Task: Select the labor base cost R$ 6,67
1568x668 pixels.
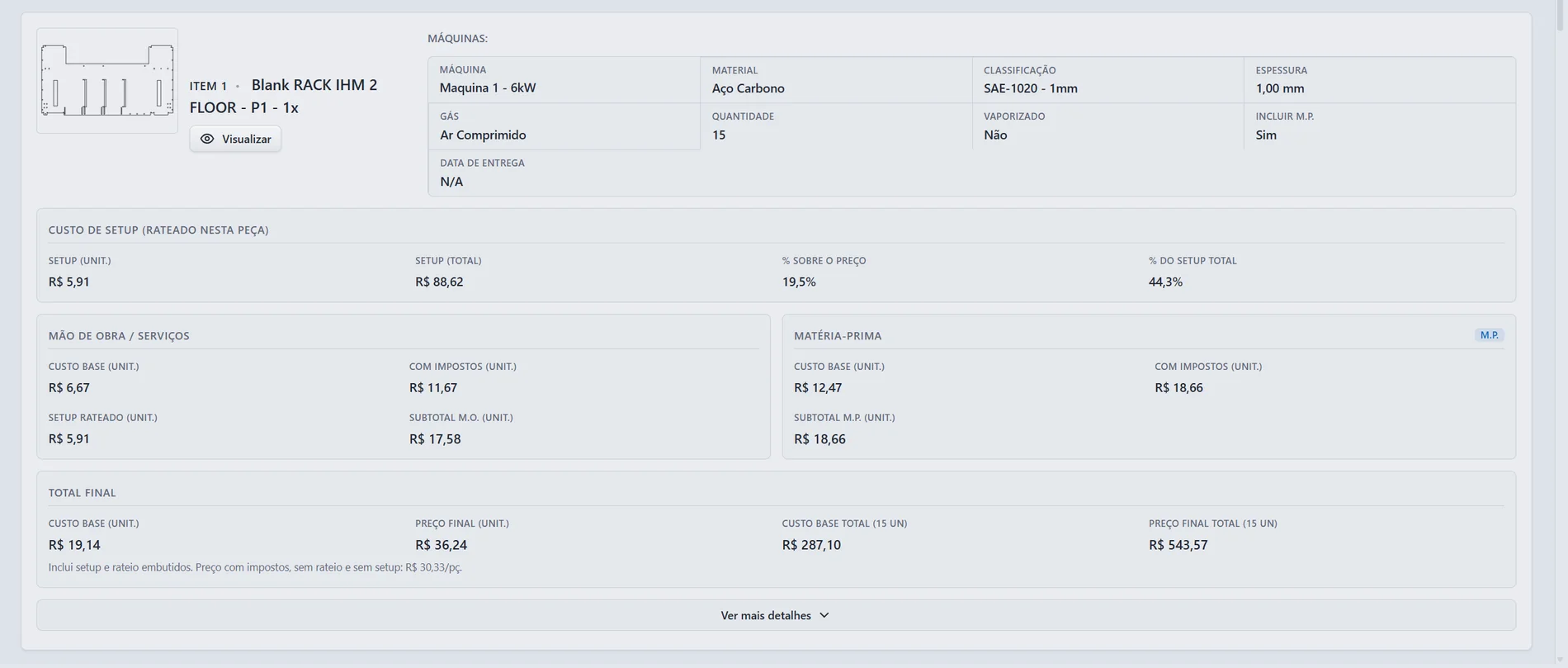Action: tap(69, 387)
